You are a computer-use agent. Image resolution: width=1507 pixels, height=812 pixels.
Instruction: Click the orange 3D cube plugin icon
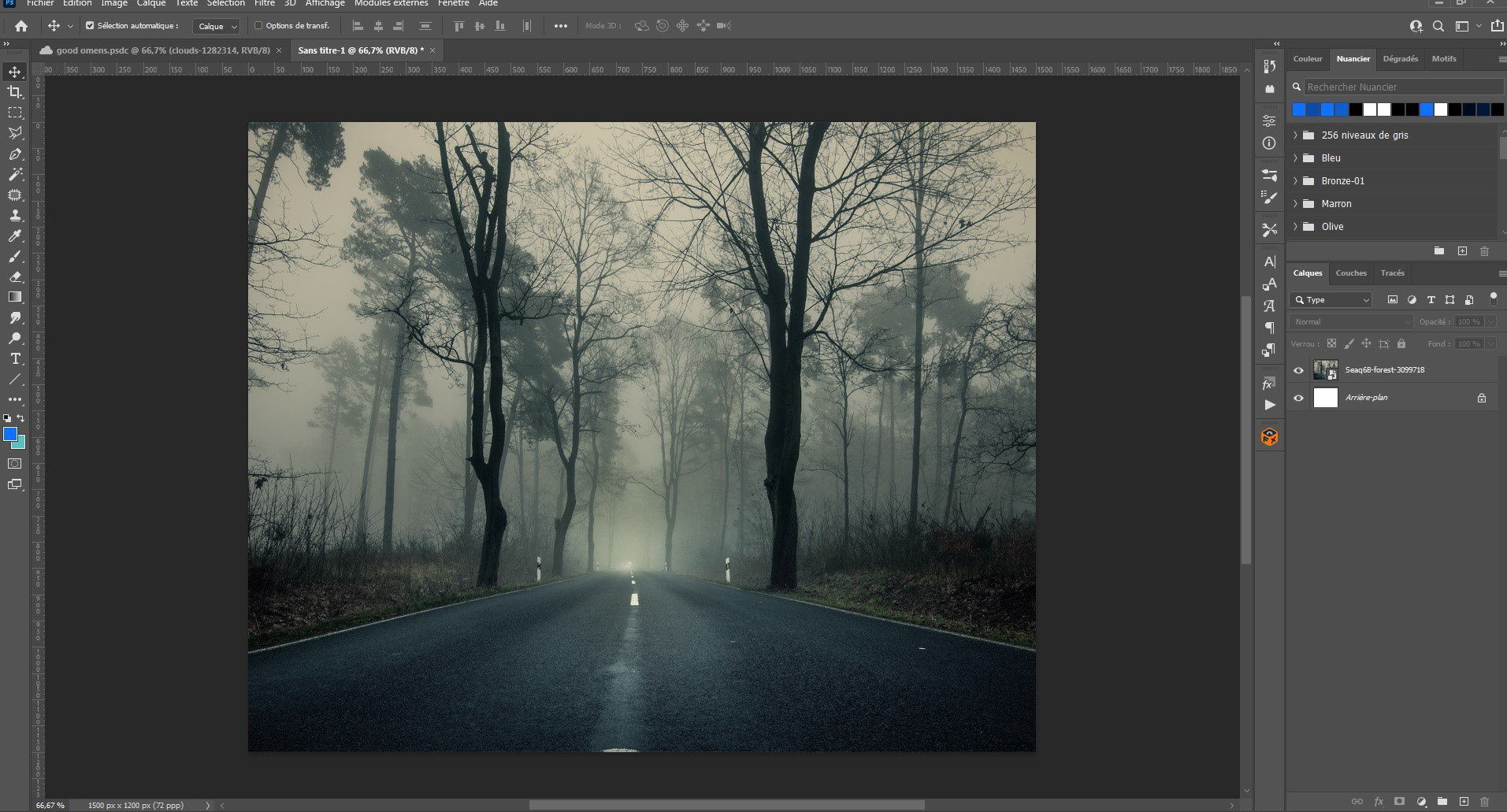(1269, 436)
